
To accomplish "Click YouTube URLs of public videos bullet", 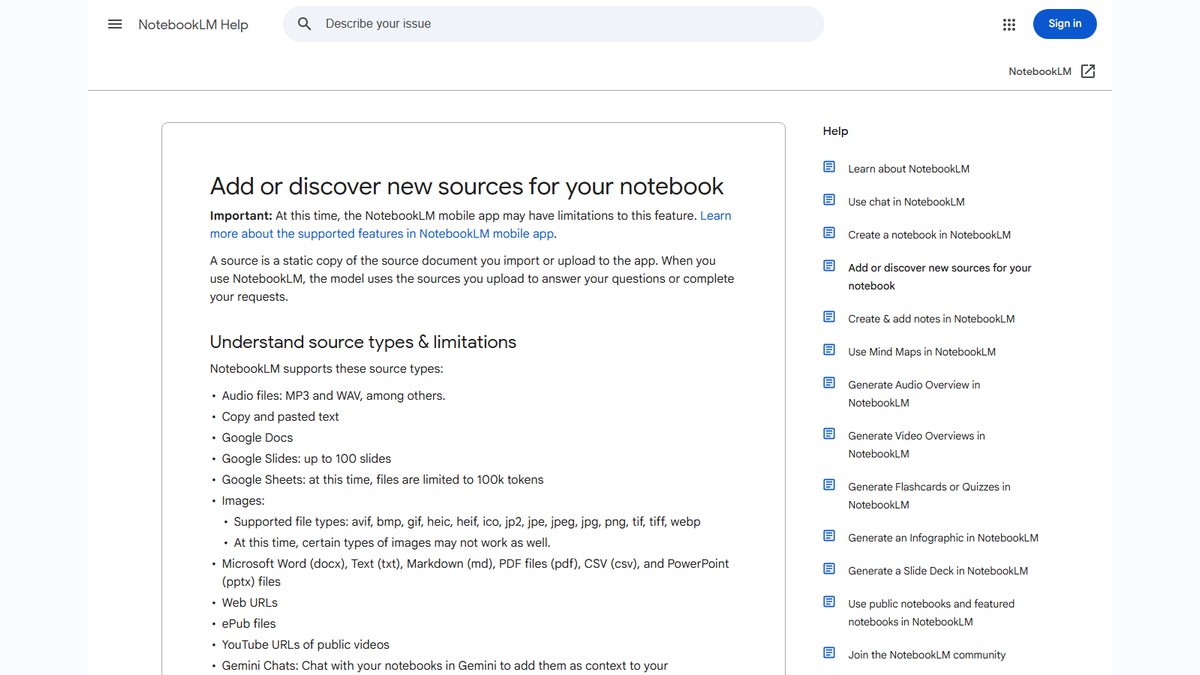I will tap(306, 645).
